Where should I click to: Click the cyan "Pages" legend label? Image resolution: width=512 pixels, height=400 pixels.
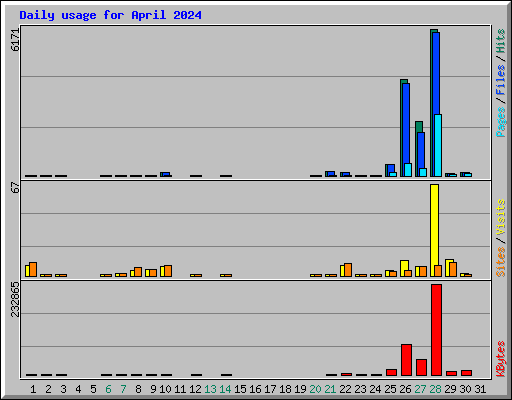pyautogui.click(x=501, y=122)
